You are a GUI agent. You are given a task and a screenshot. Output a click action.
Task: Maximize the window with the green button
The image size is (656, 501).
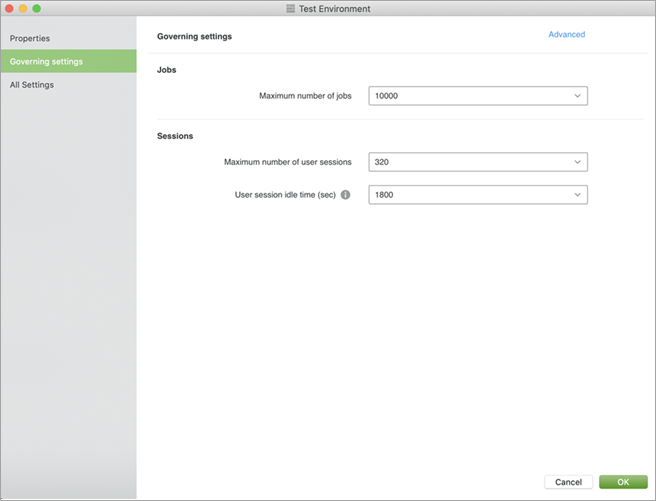[37, 8]
